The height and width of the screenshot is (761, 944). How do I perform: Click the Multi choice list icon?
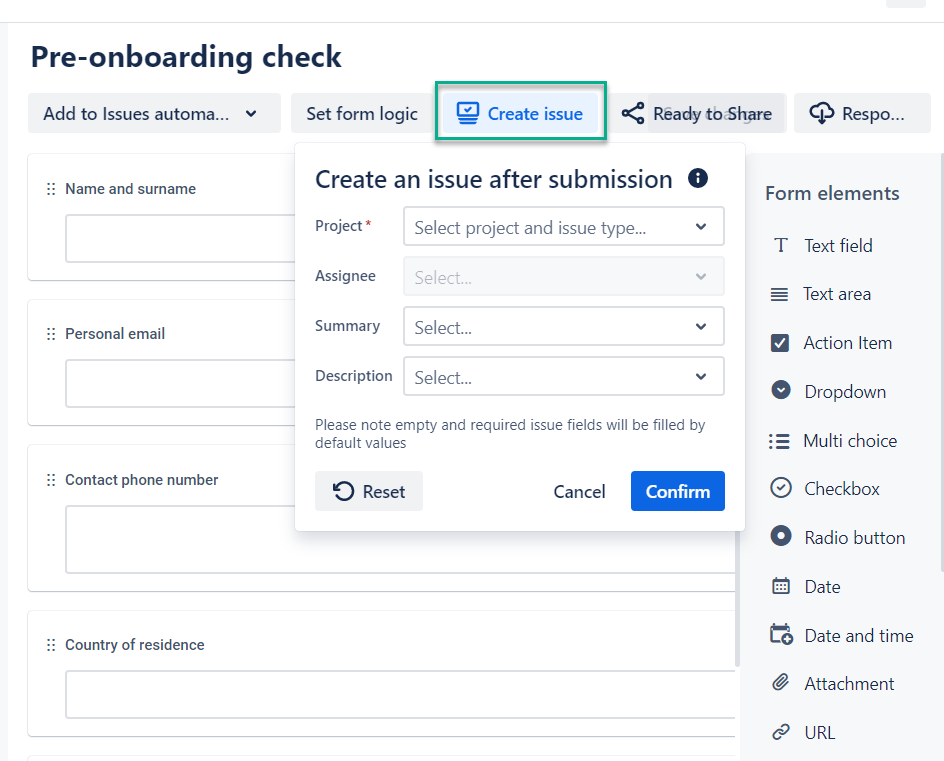coord(780,440)
